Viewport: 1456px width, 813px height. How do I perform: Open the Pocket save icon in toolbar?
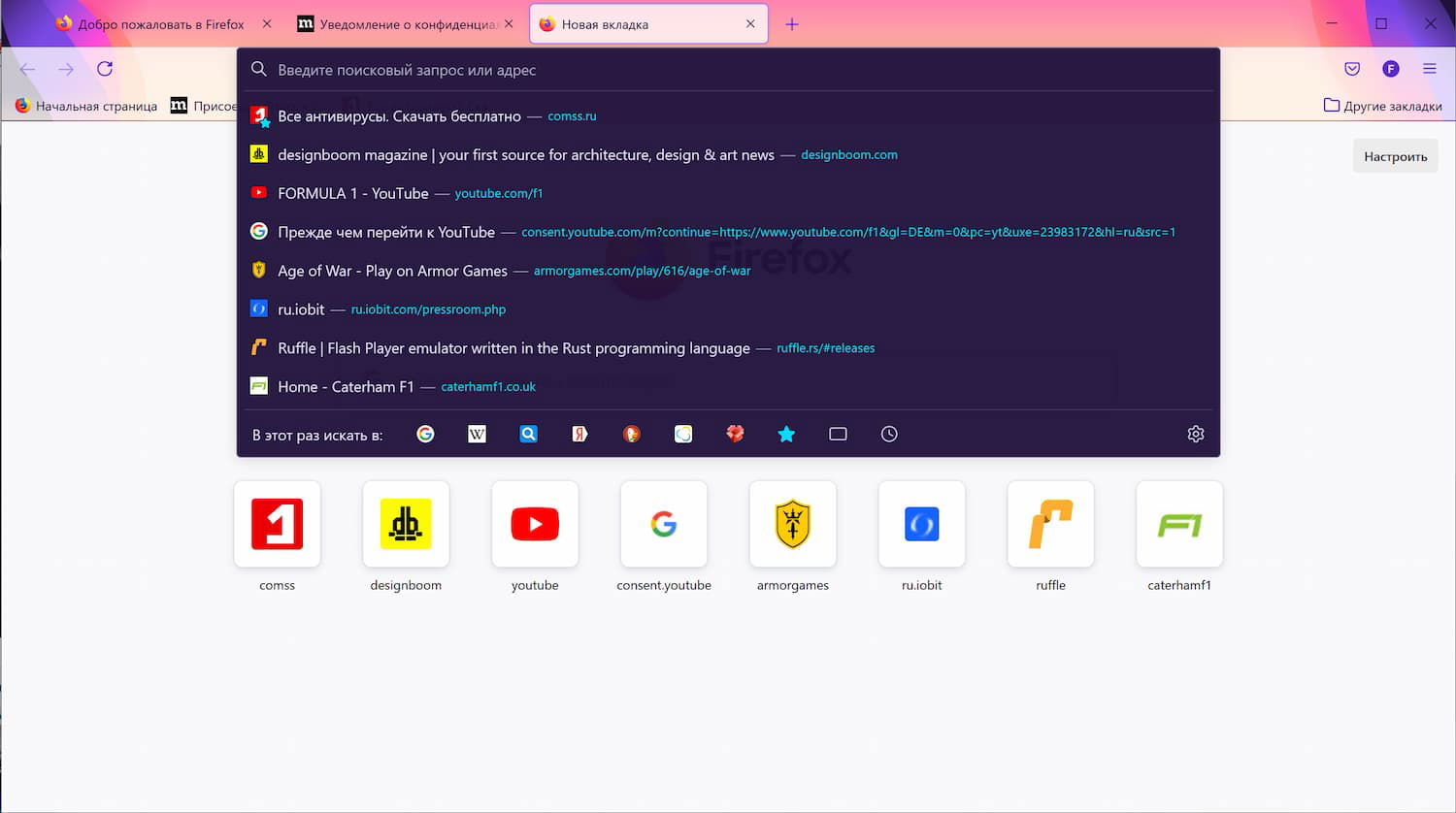click(x=1352, y=69)
